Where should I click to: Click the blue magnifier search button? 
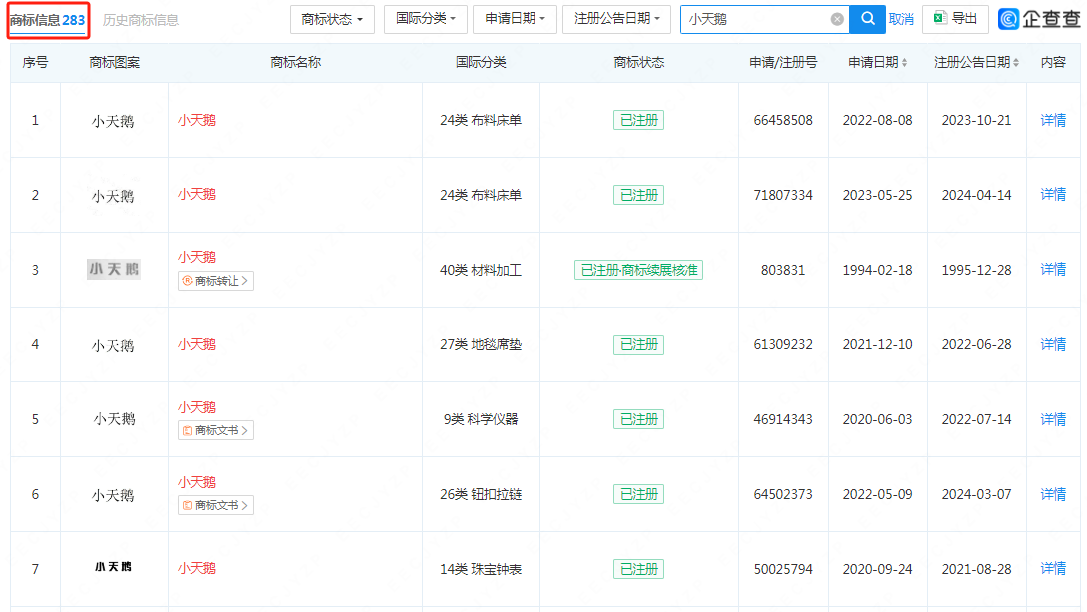tap(867, 19)
